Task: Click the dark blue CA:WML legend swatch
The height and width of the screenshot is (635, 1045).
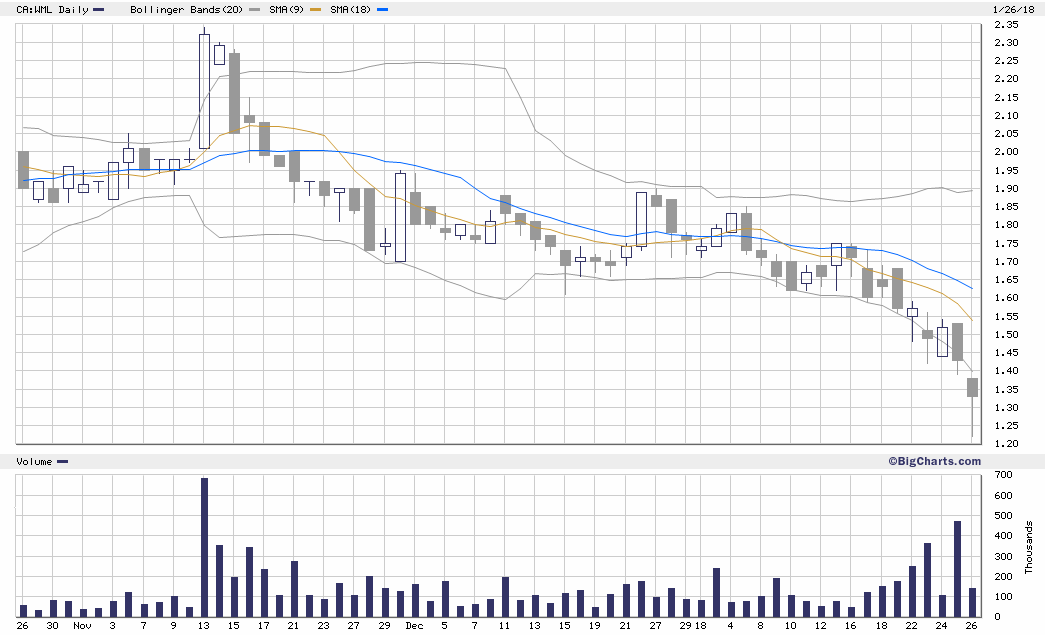Action: point(98,9)
